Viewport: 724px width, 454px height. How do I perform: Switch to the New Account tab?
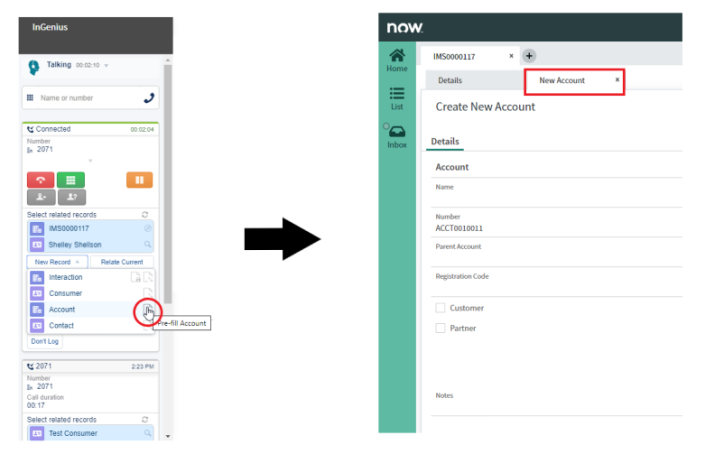click(562, 80)
